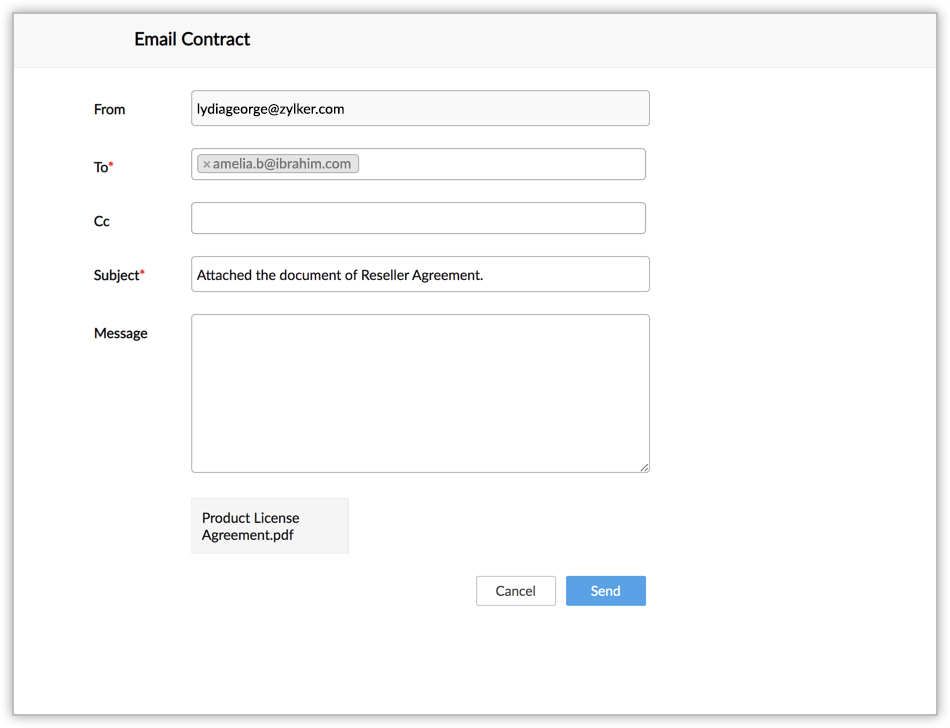This screenshot has width=950, height=728.
Task: Remove the amelia.b@ibrahim.com recipient with its x
Action: coord(206,164)
